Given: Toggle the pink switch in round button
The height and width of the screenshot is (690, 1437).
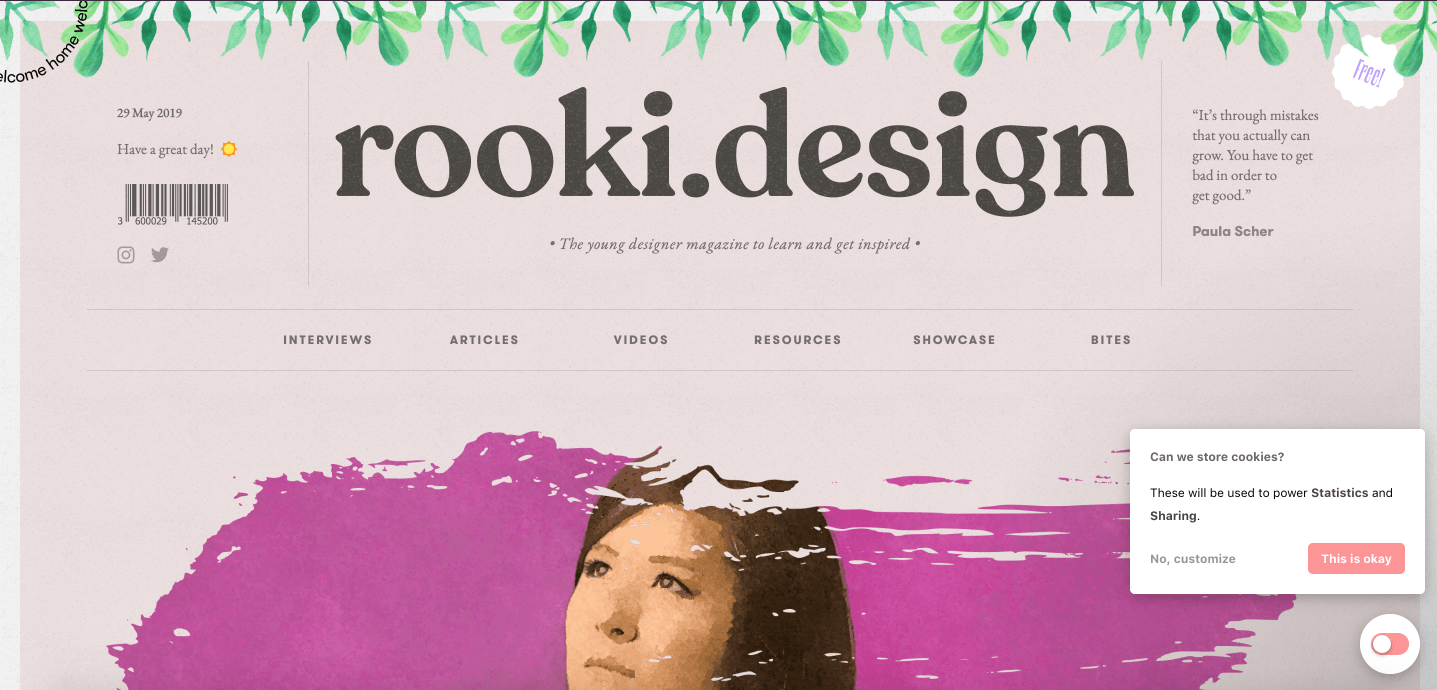Looking at the screenshot, I should pos(1390,644).
